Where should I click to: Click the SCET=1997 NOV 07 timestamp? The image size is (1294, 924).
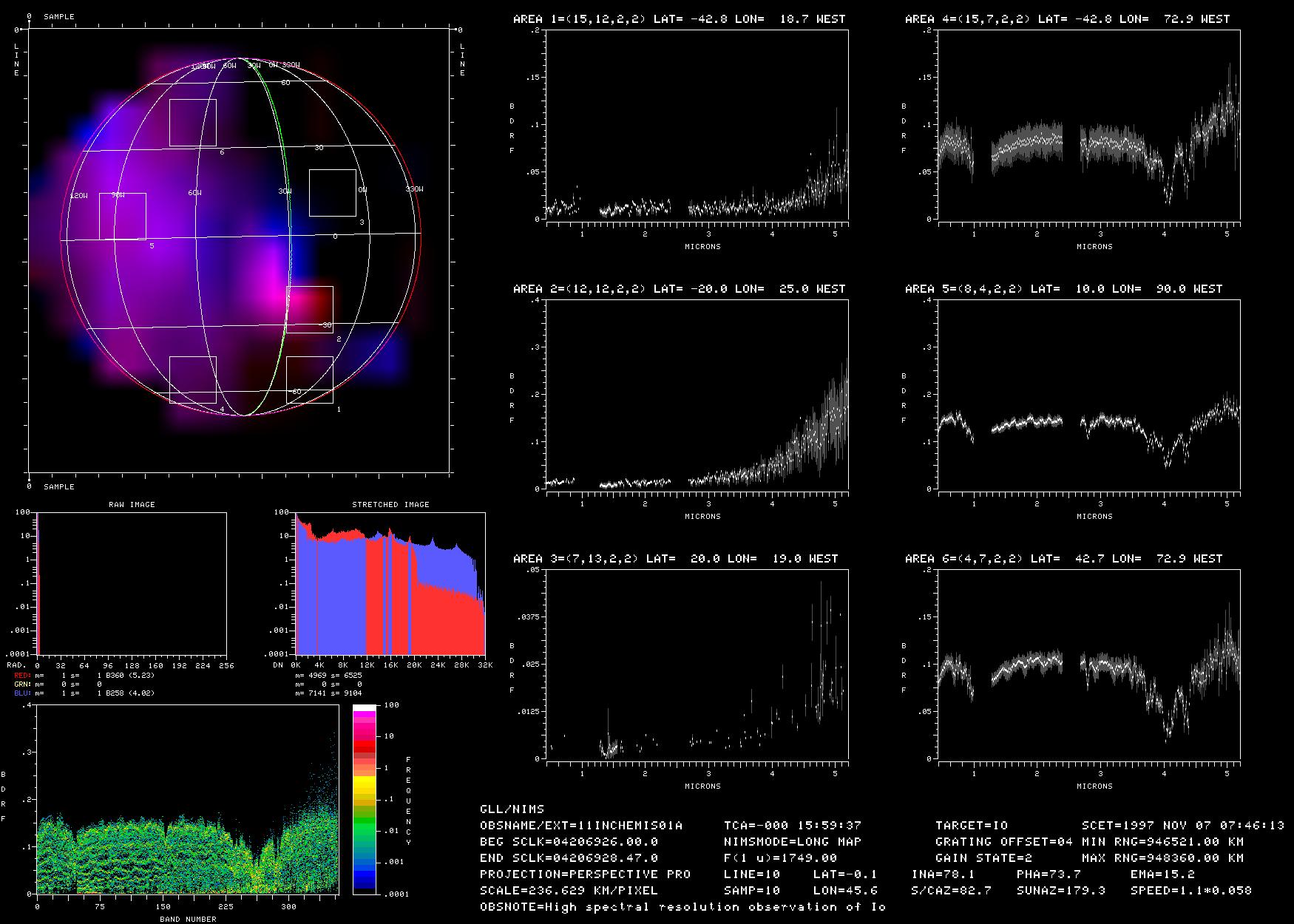[x=1183, y=826]
